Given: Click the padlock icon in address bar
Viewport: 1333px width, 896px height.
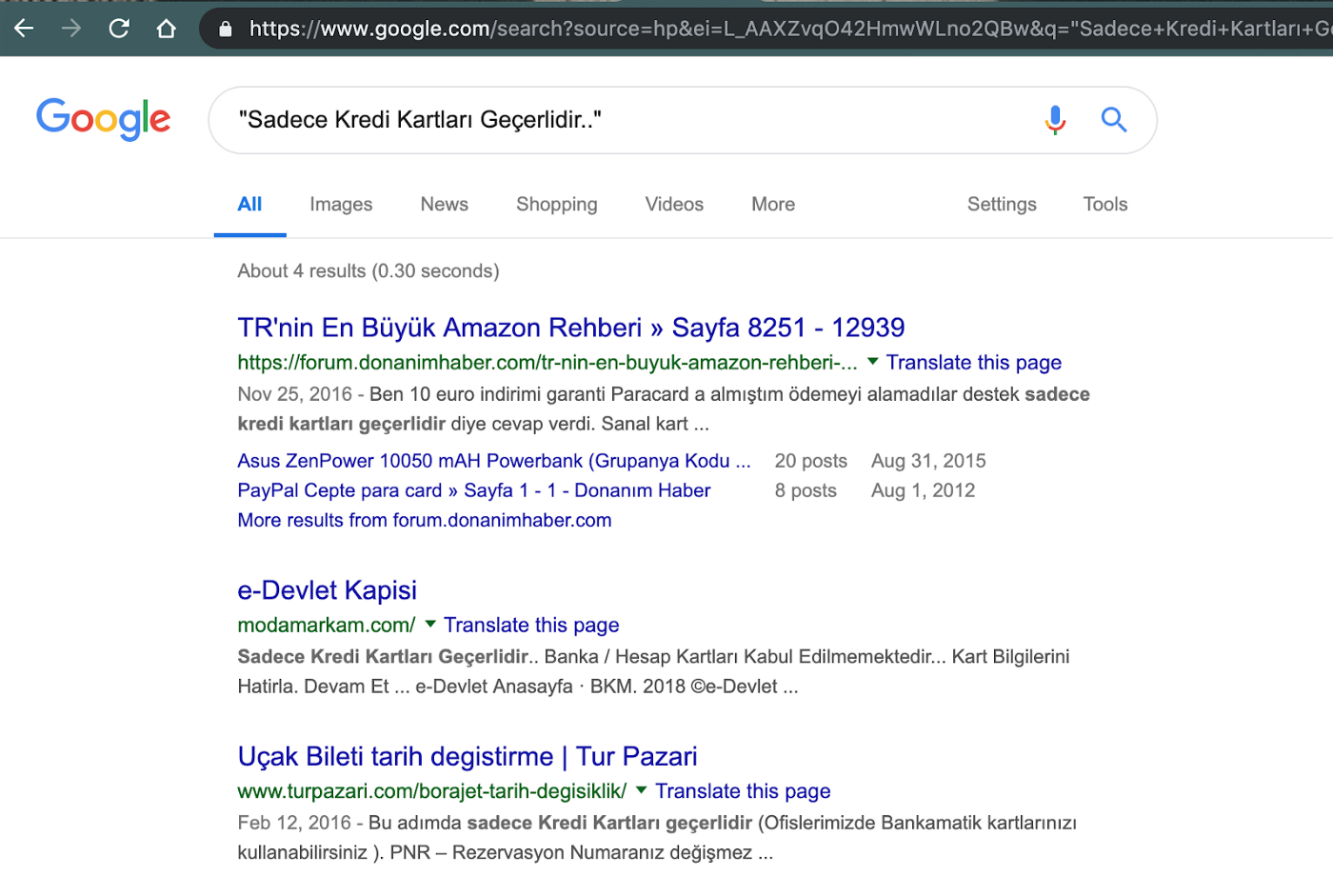Looking at the screenshot, I should (x=226, y=29).
